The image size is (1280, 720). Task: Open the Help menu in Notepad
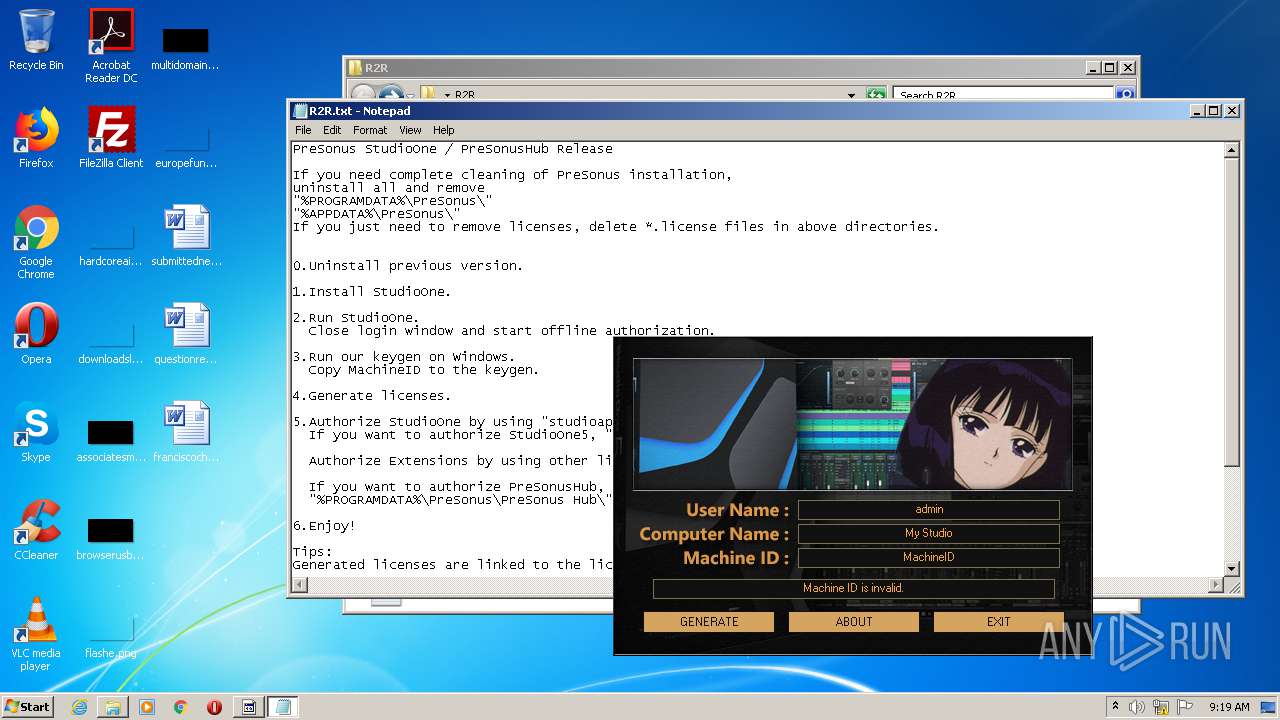[x=444, y=130]
